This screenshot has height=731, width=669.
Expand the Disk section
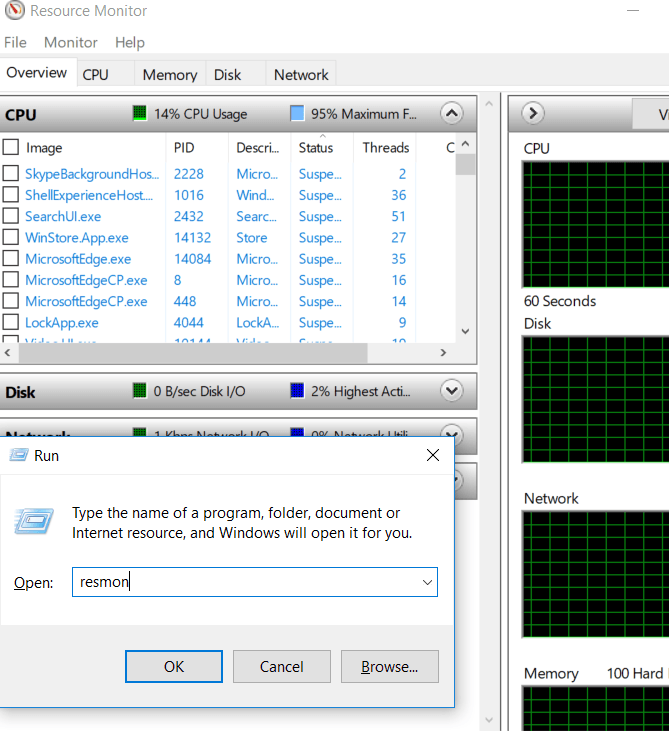point(452,391)
